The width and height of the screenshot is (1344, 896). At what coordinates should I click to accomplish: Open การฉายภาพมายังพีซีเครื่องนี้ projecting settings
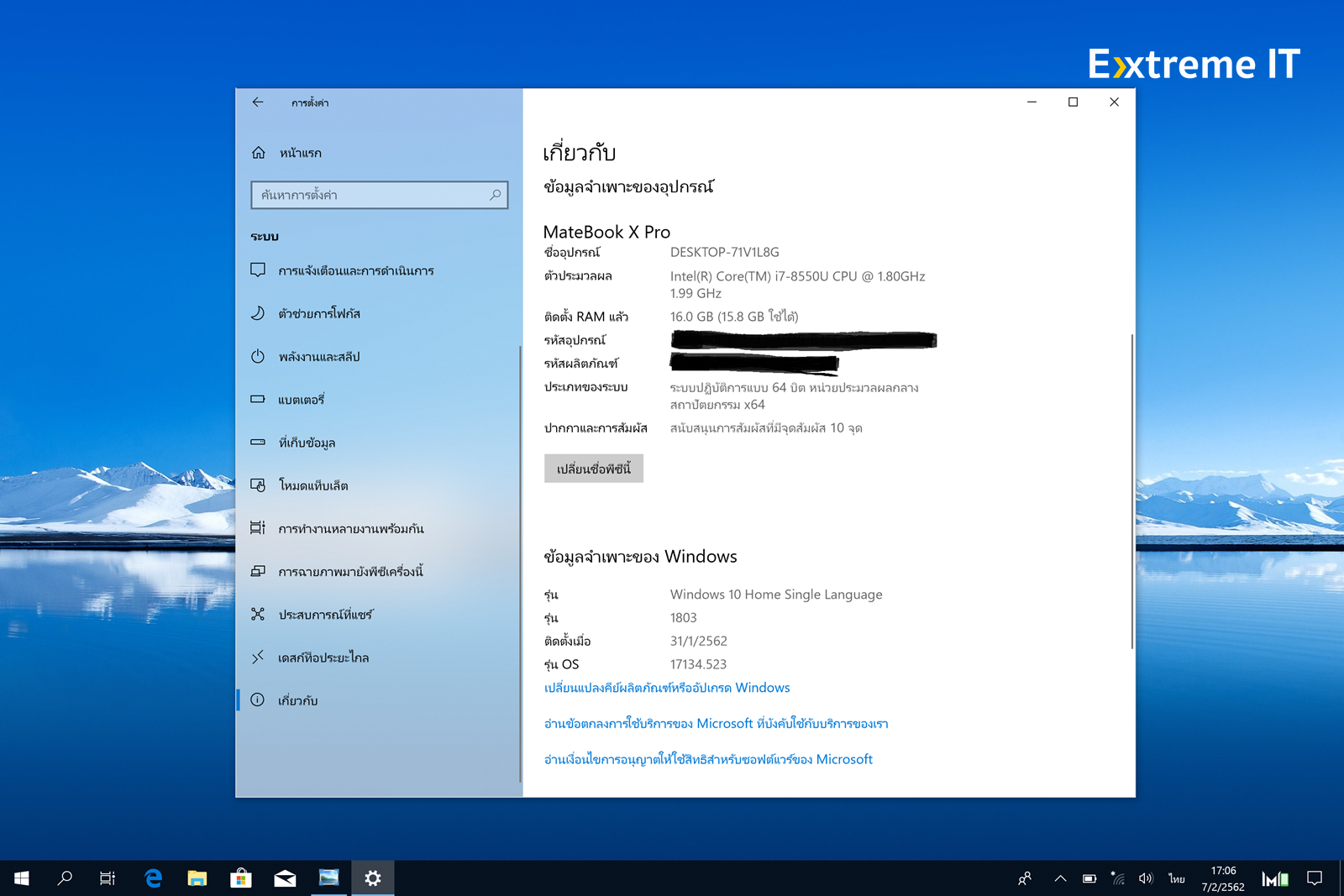point(350,572)
